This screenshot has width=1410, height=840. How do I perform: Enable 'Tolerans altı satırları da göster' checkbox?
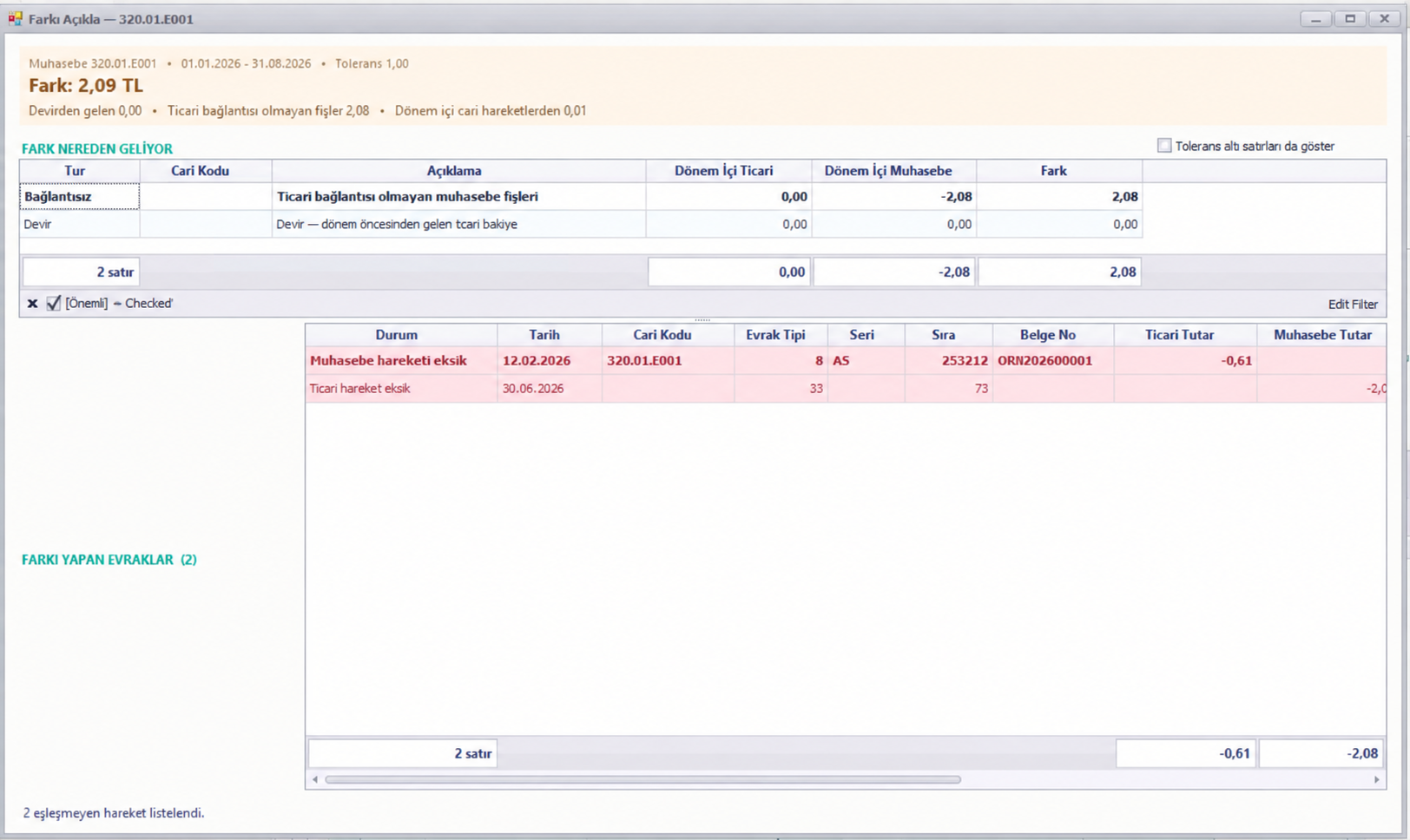pos(1164,146)
